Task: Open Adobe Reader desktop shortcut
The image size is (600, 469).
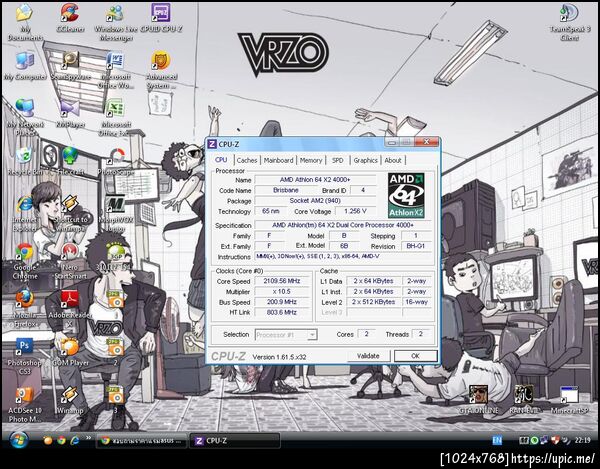Action: 70,308
